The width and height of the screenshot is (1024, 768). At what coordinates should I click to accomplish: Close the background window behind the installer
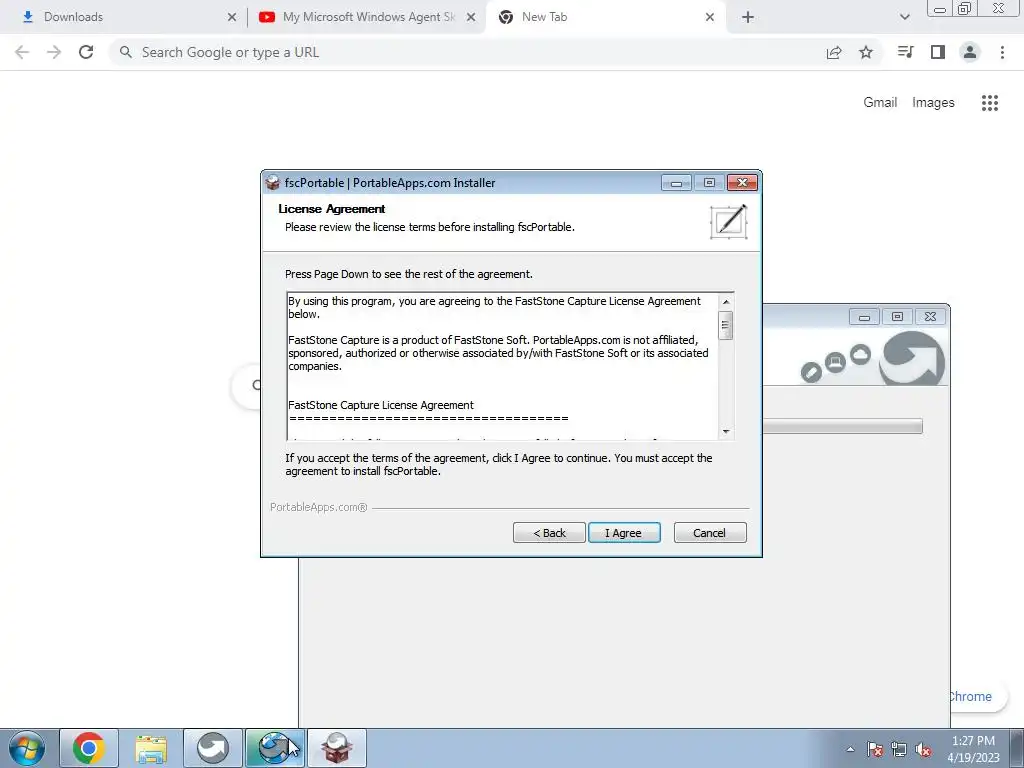point(931,317)
